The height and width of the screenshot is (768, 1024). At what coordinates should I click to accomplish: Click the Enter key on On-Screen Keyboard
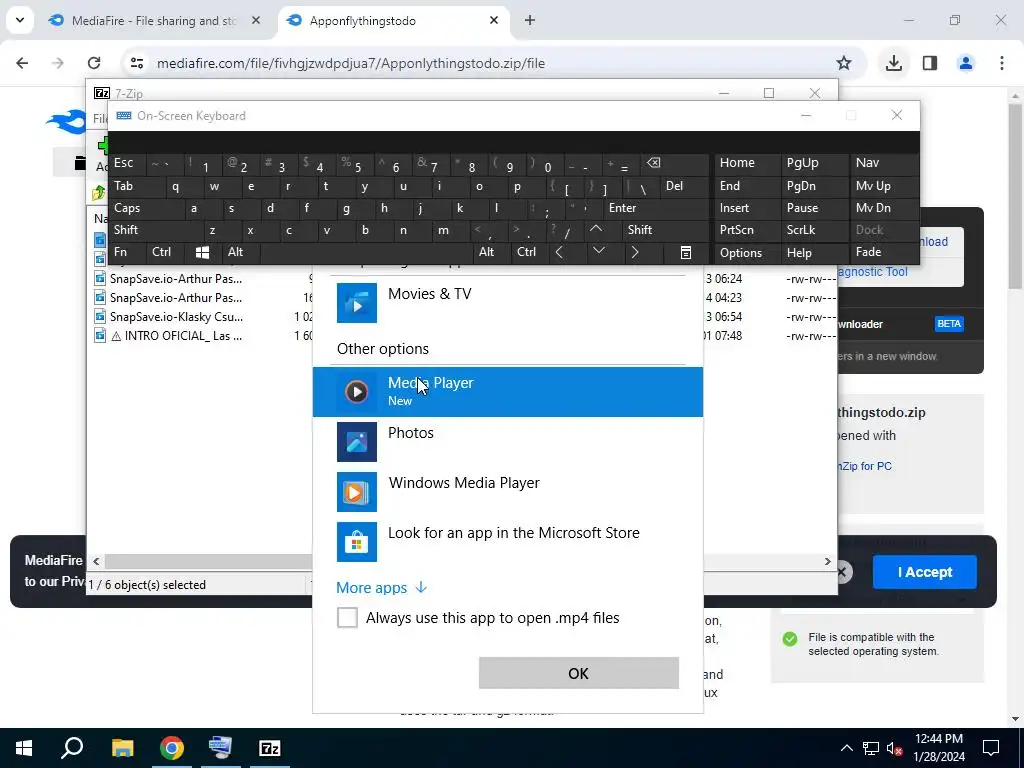click(x=656, y=208)
